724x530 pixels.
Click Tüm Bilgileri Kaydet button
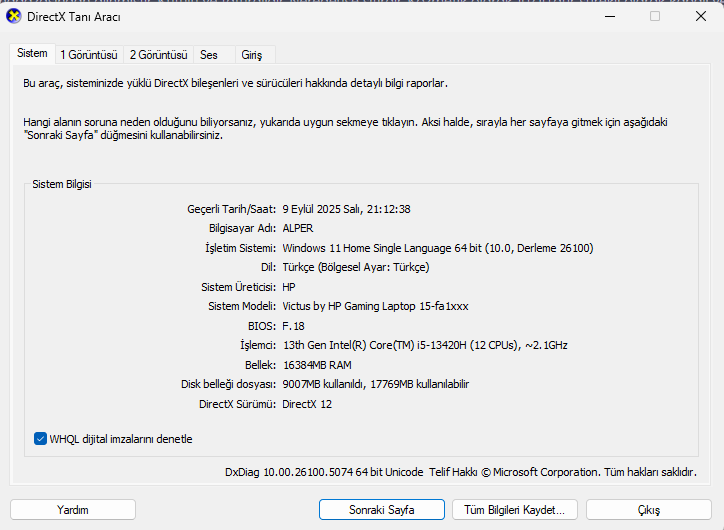click(514, 510)
